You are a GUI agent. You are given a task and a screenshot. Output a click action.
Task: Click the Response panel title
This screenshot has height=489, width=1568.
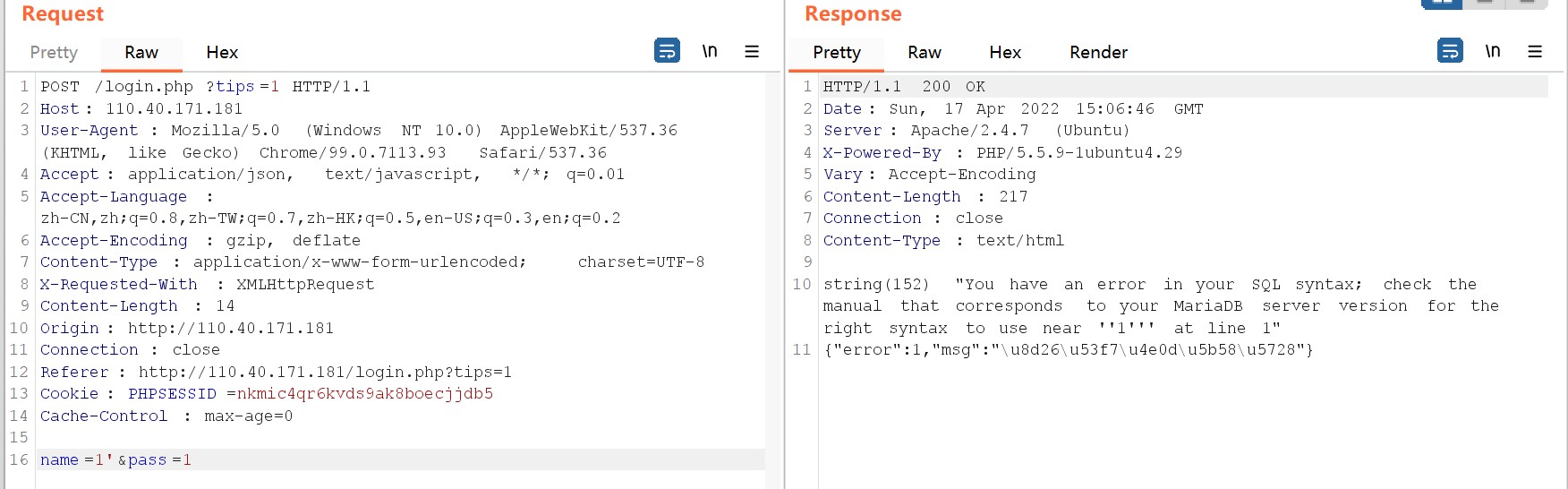(853, 13)
